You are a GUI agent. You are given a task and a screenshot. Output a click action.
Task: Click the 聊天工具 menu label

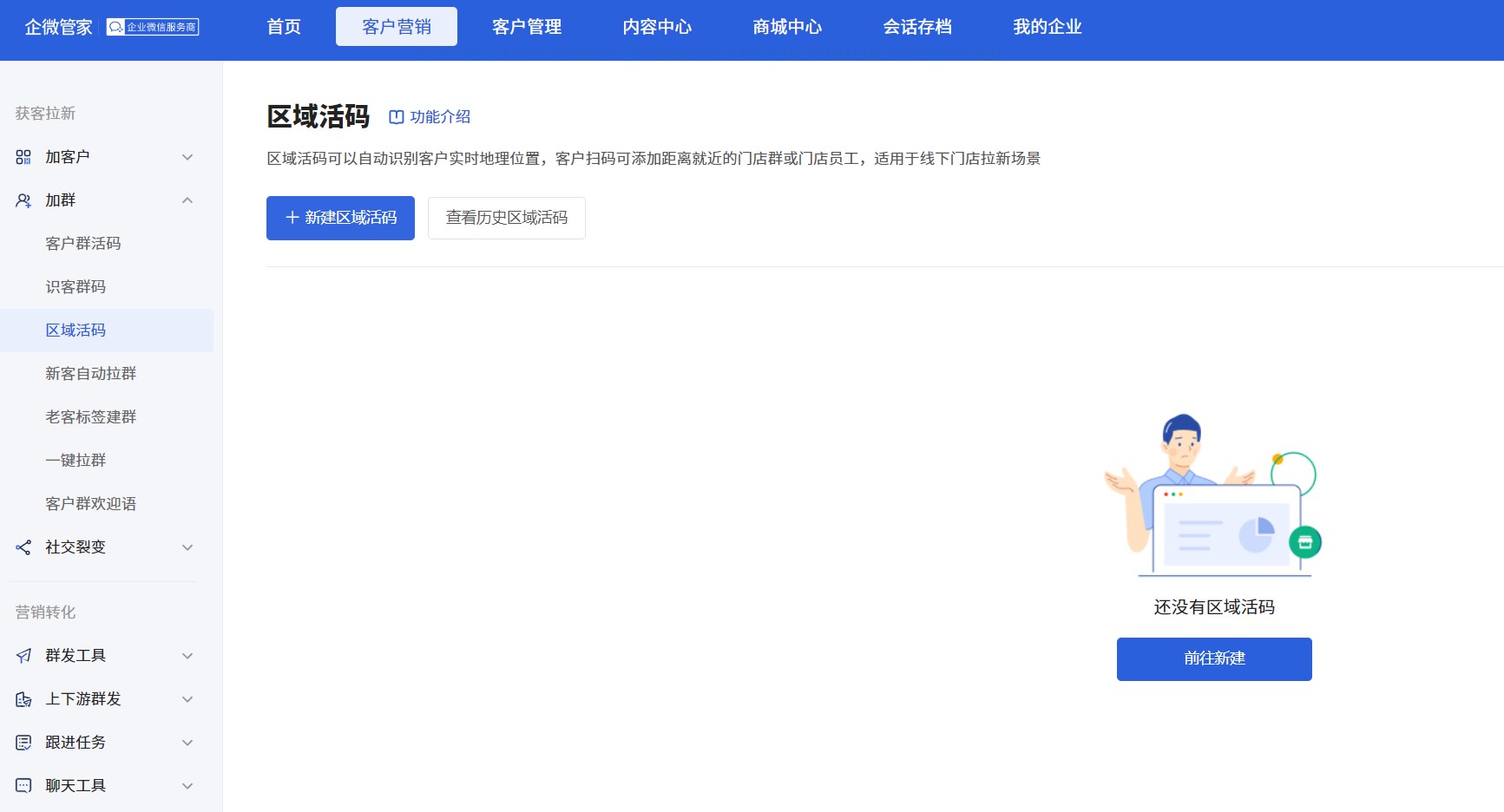[x=76, y=786]
